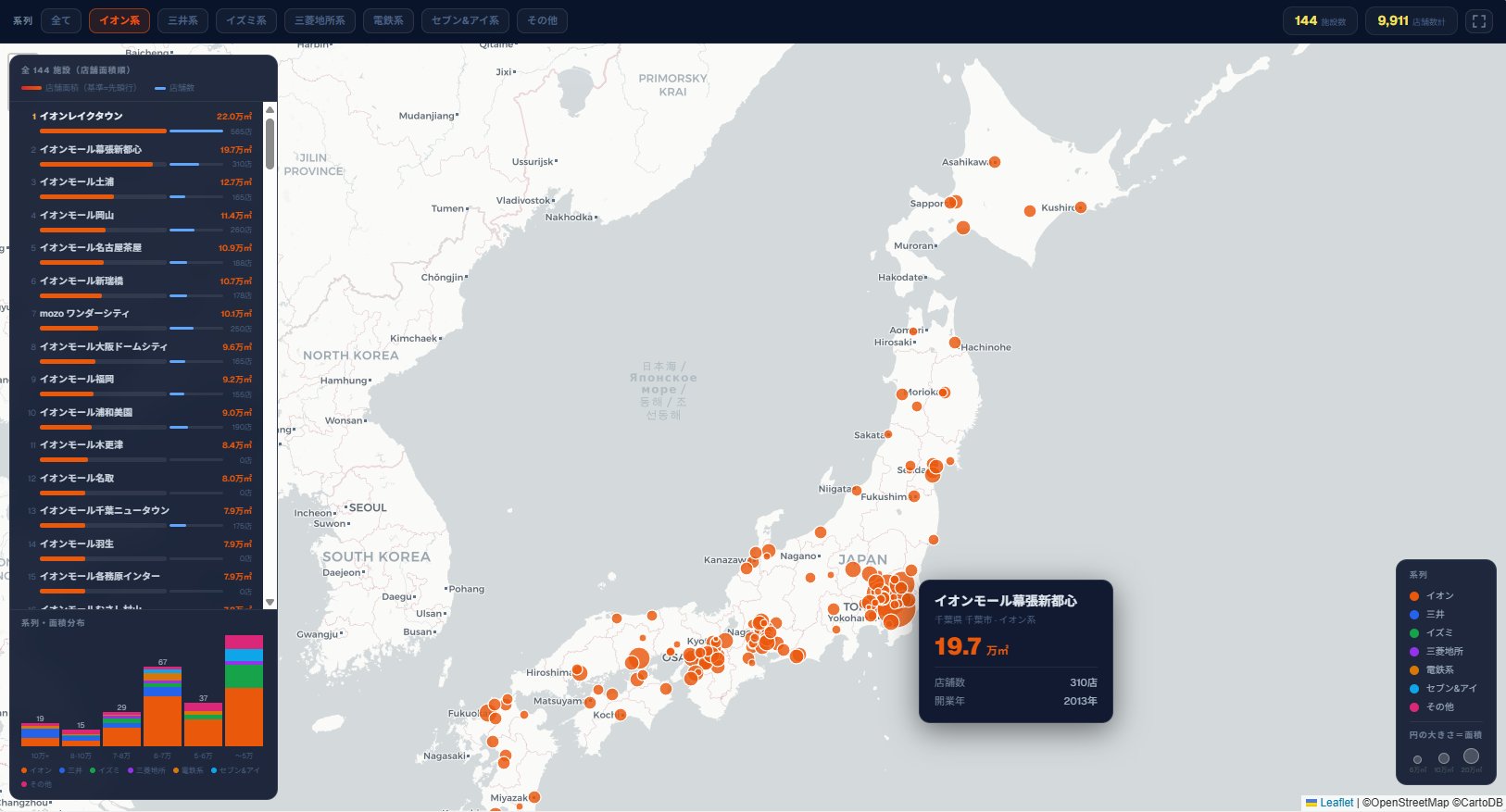Click the scroll-up arrow of the facility list
1506x812 pixels.
point(270,109)
